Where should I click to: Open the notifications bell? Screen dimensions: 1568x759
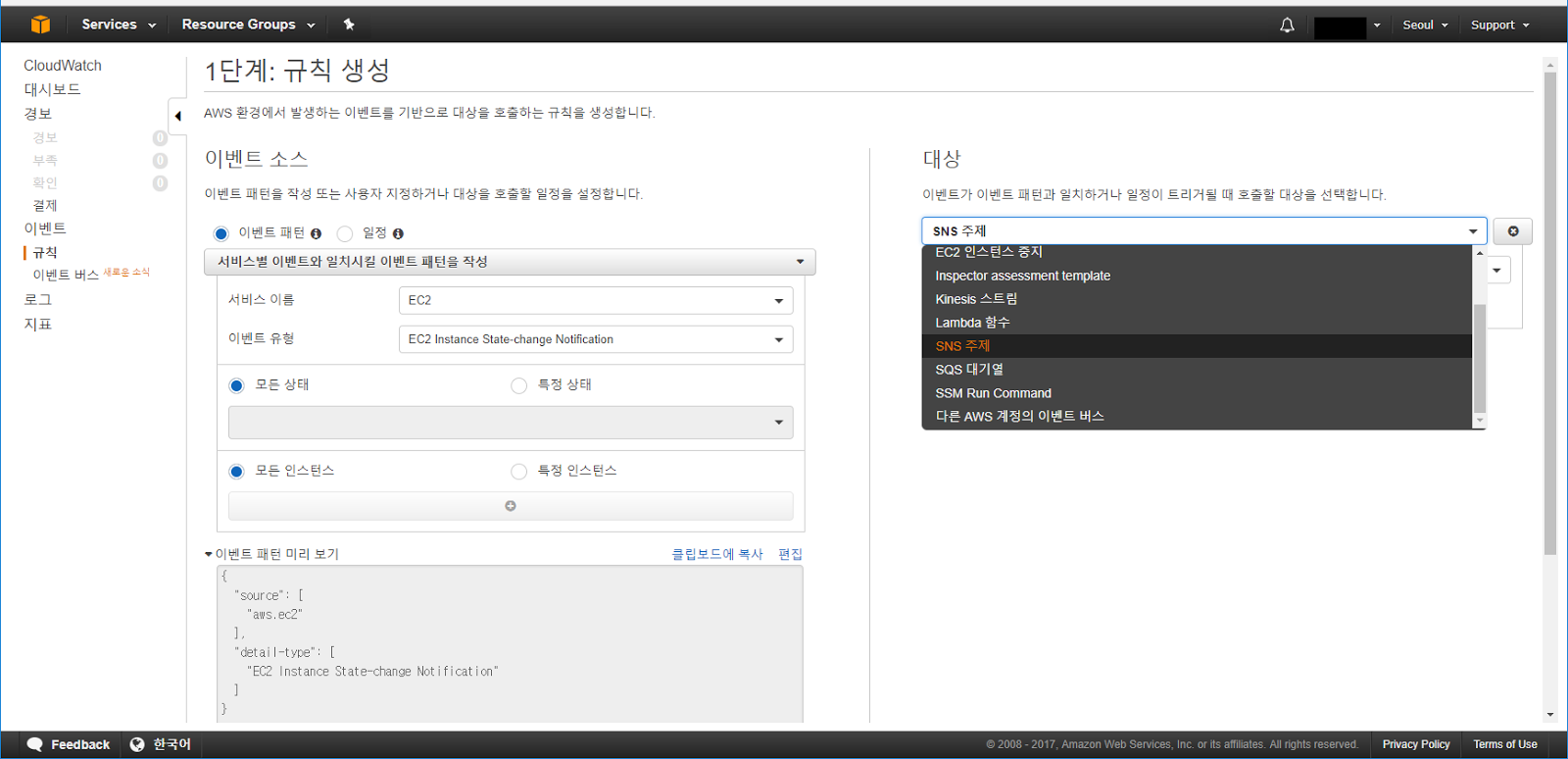1287,25
